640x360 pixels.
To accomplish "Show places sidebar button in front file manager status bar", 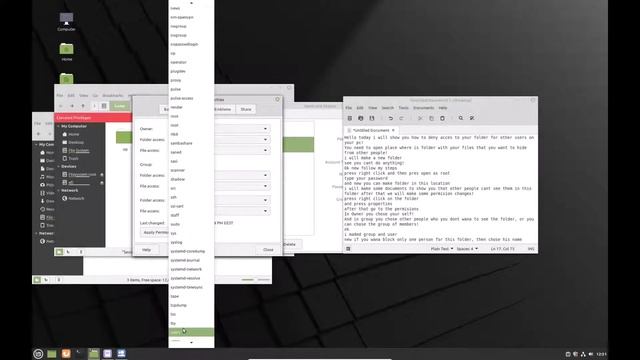I will coord(59,252).
